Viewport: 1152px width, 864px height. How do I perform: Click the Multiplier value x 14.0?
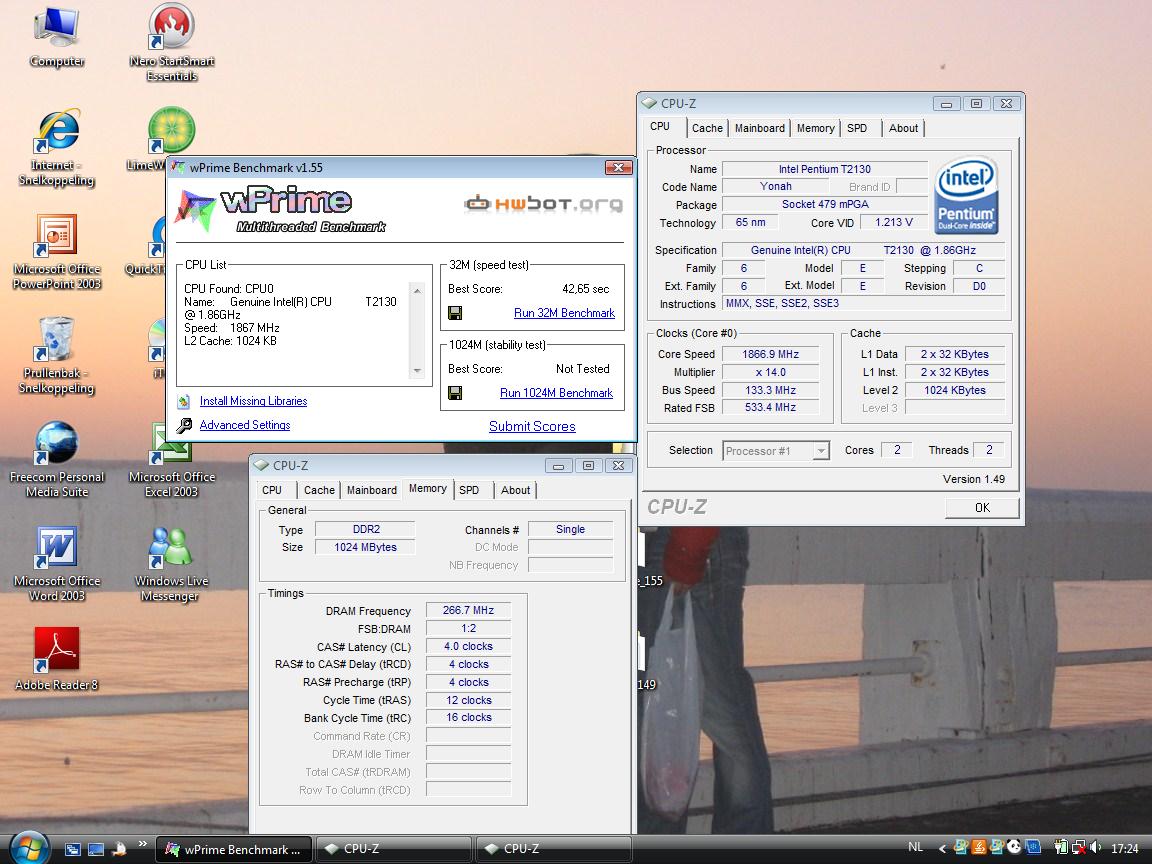(x=770, y=372)
